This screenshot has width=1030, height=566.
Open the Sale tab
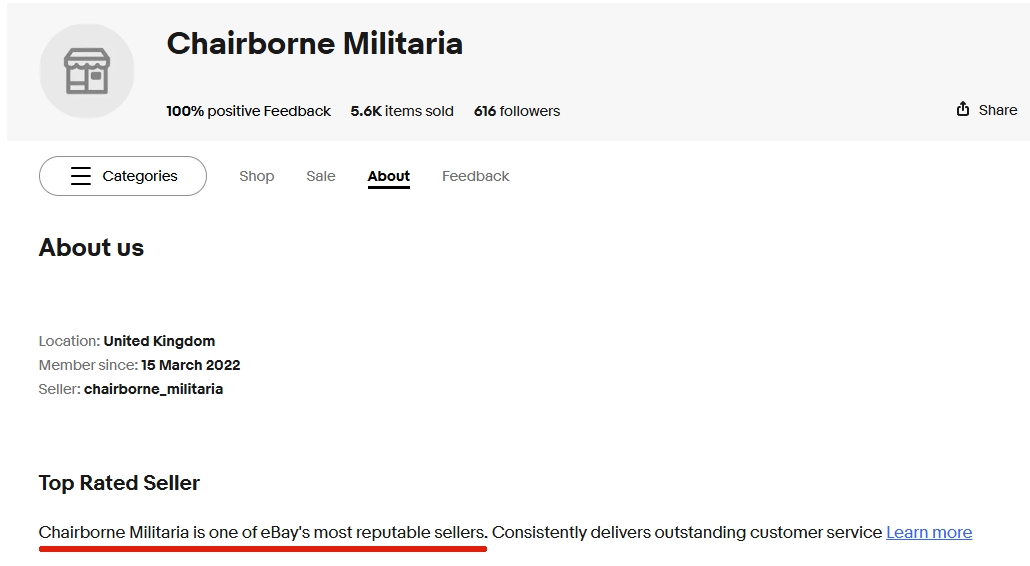tap(321, 176)
